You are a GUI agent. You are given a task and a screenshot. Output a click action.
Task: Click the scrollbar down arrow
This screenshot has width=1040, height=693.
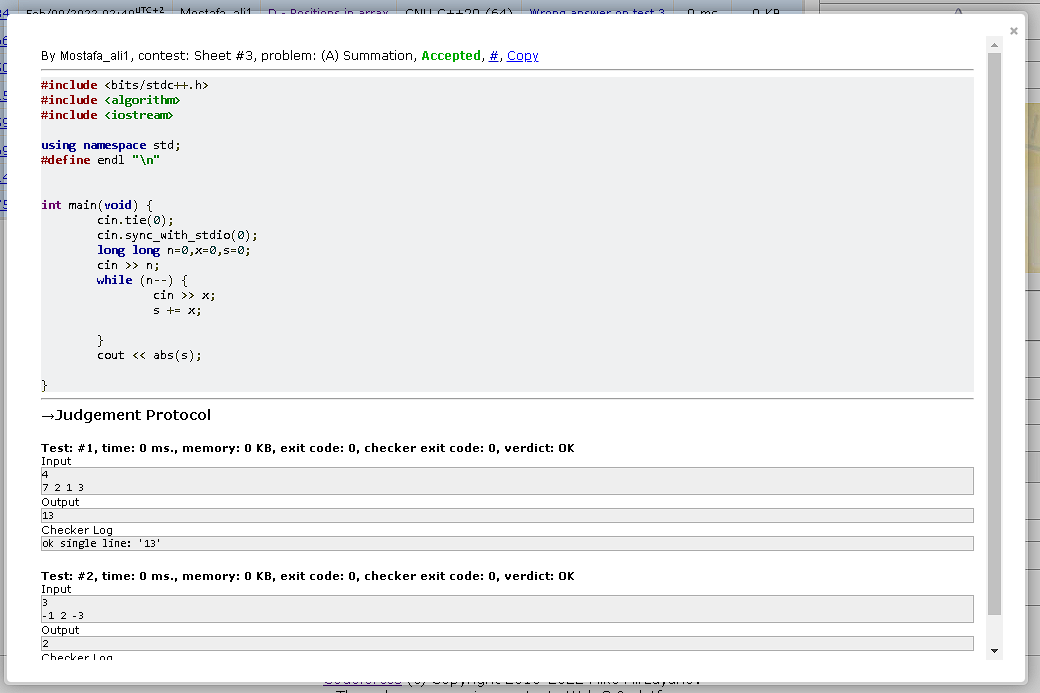pos(993,649)
